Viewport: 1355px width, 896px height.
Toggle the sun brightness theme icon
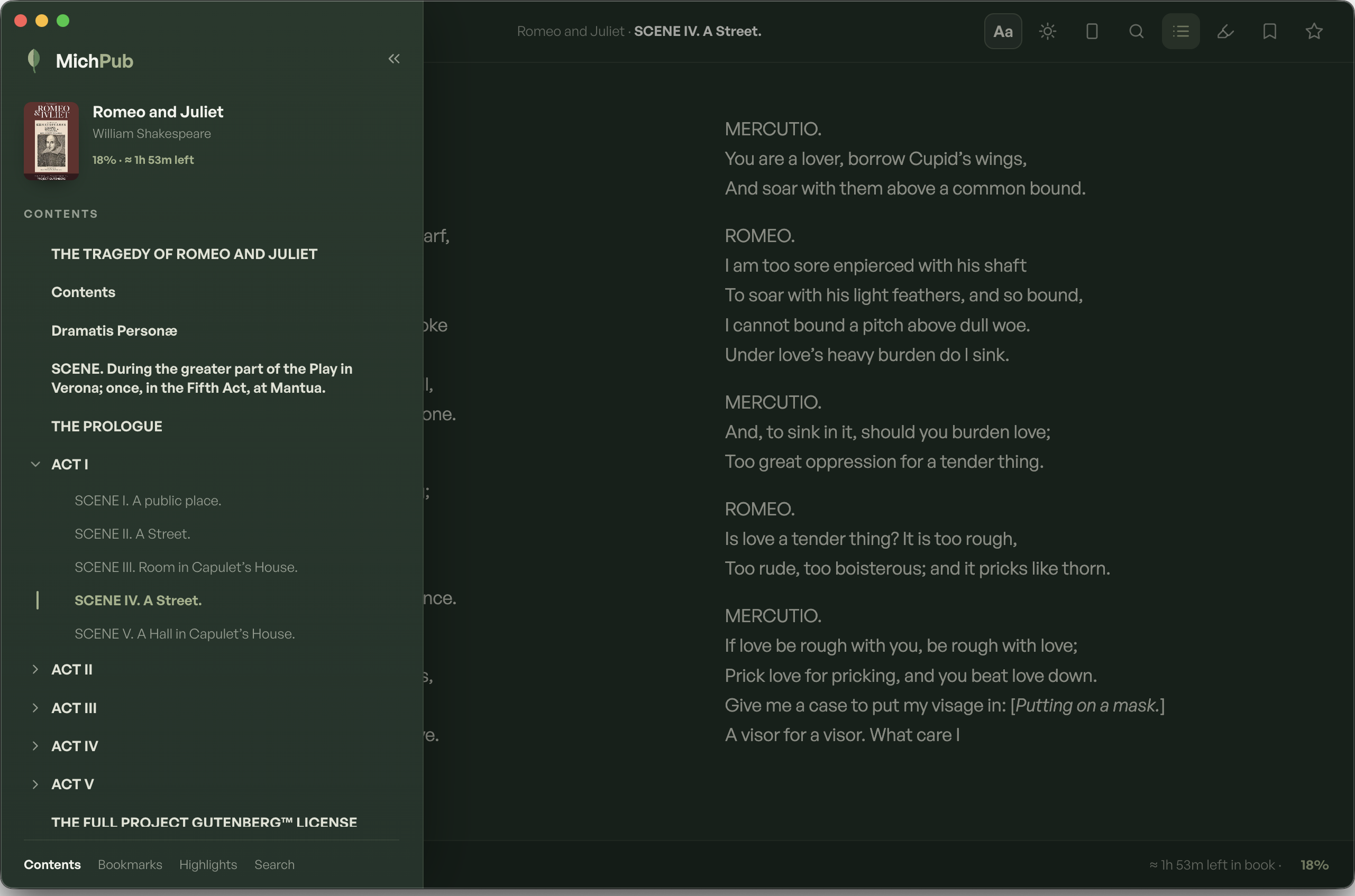tap(1047, 31)
